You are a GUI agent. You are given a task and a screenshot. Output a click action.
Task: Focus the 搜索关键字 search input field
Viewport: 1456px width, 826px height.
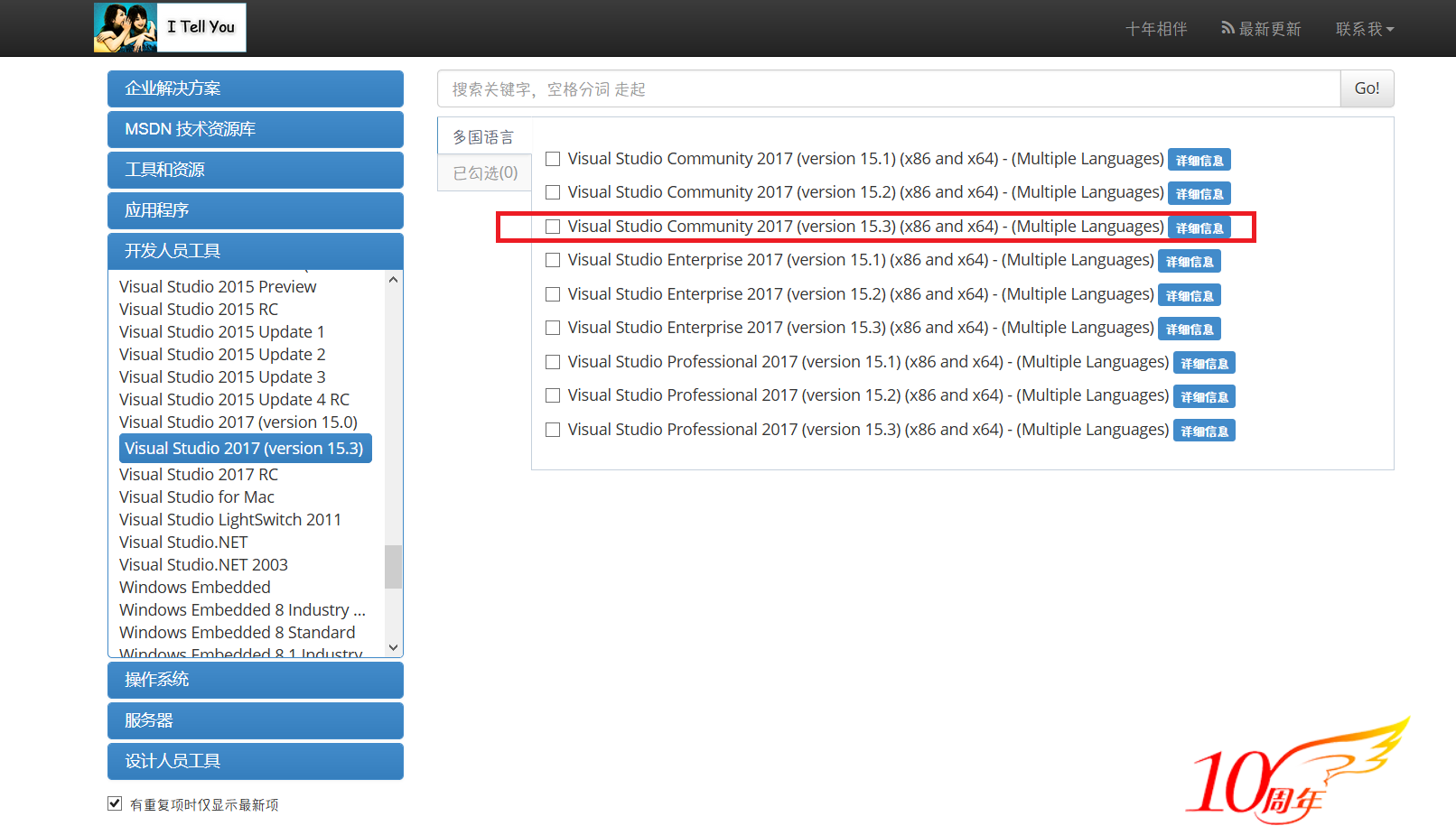[889, 88]
